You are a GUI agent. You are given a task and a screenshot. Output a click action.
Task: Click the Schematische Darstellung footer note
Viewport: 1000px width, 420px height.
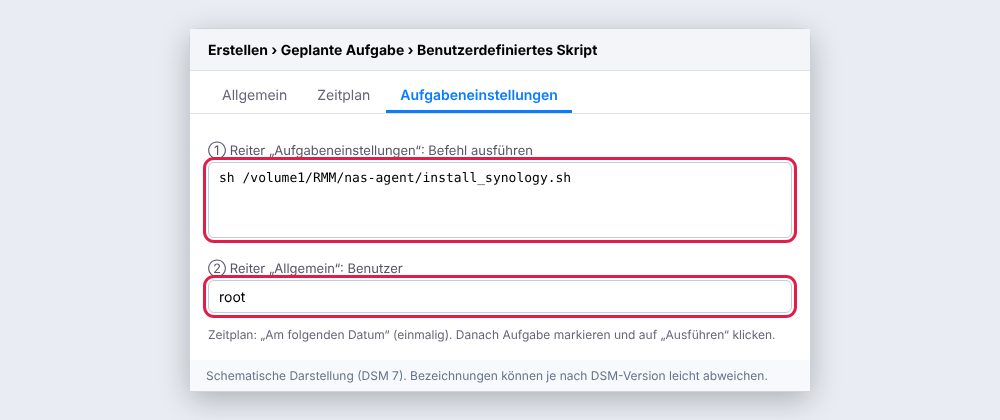(x=487, y=376)
